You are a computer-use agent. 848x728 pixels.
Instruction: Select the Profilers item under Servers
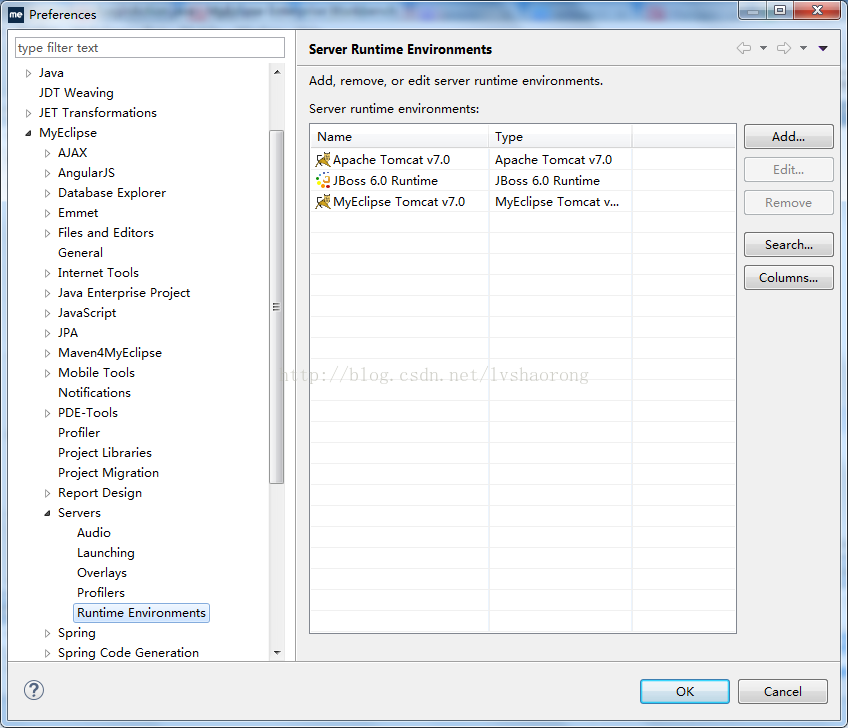[101, 593]
